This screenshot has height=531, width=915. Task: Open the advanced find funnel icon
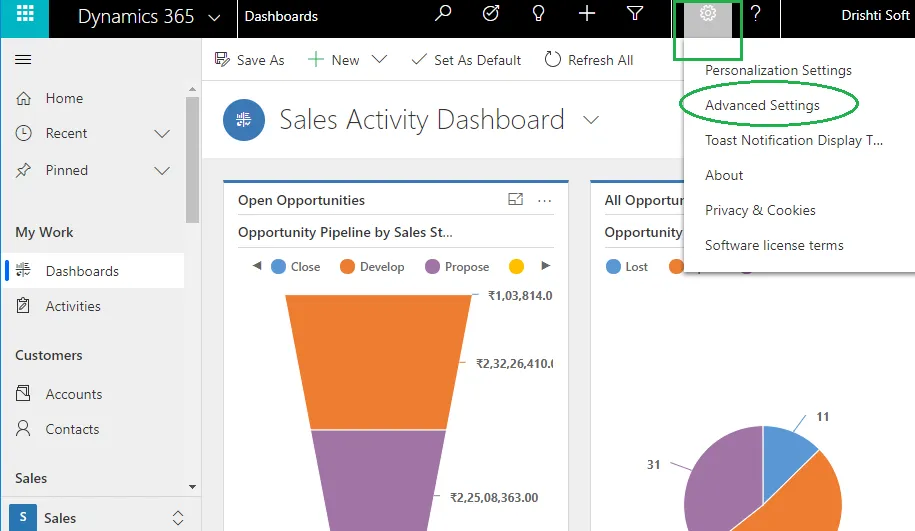[634, 13]
